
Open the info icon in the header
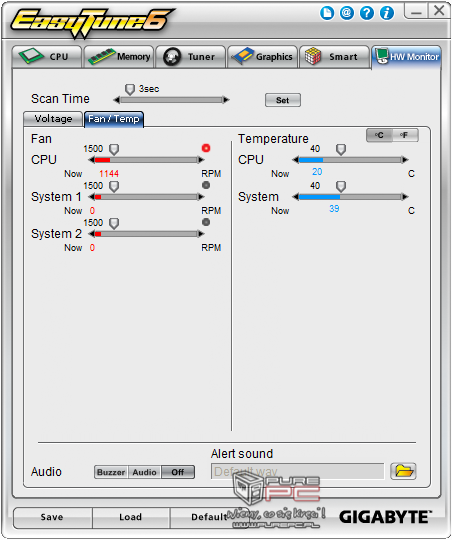(387, 13)
